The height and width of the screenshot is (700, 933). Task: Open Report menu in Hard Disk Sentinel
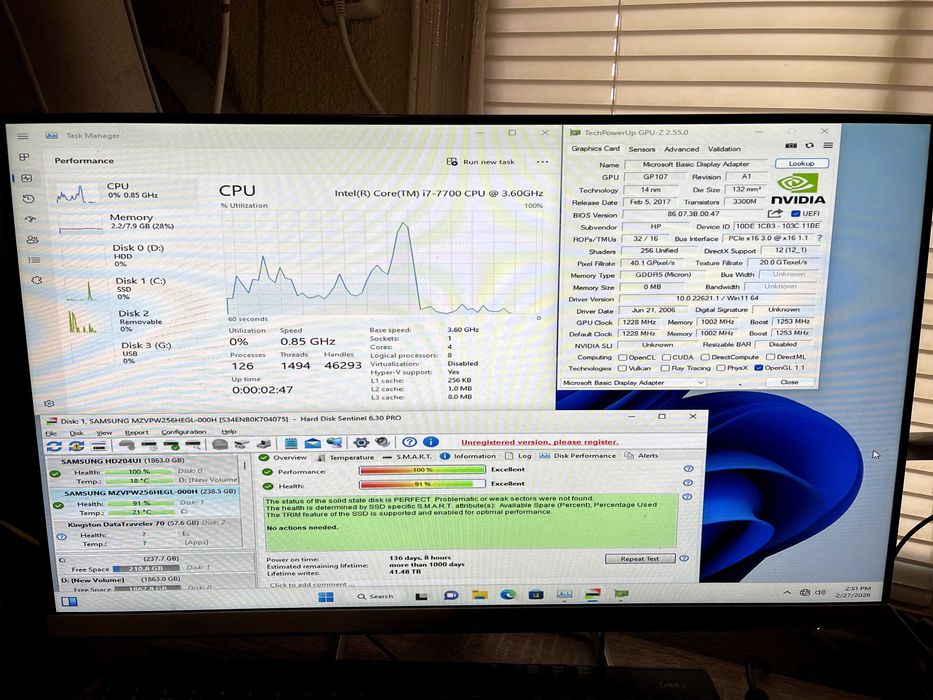point(136,432)
